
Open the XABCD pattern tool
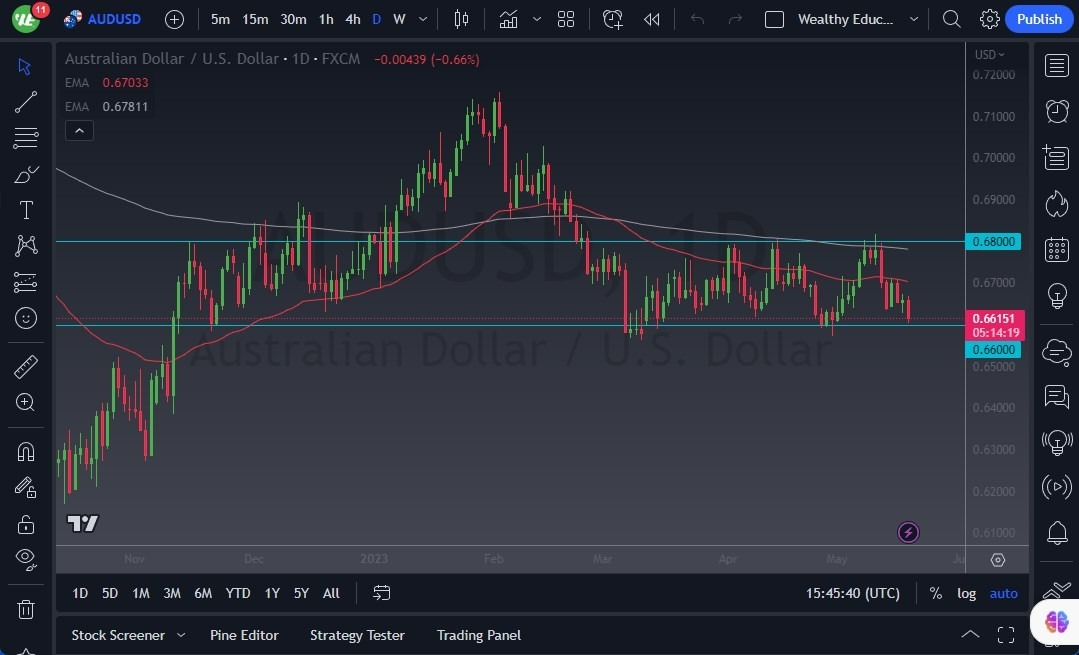point(26,245)
